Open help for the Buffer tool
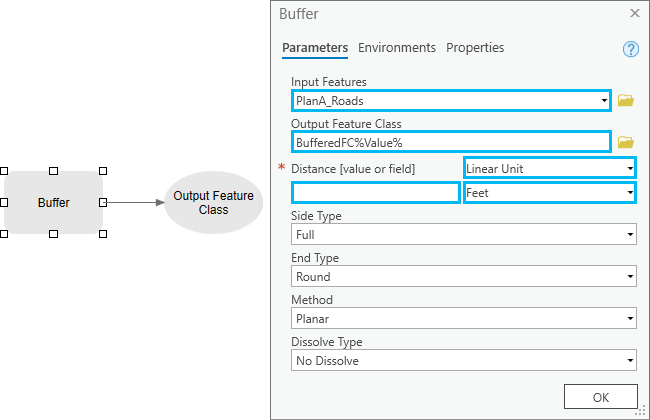Image resolution: width=650 pixels, height=420 pixels. point(630,49)
